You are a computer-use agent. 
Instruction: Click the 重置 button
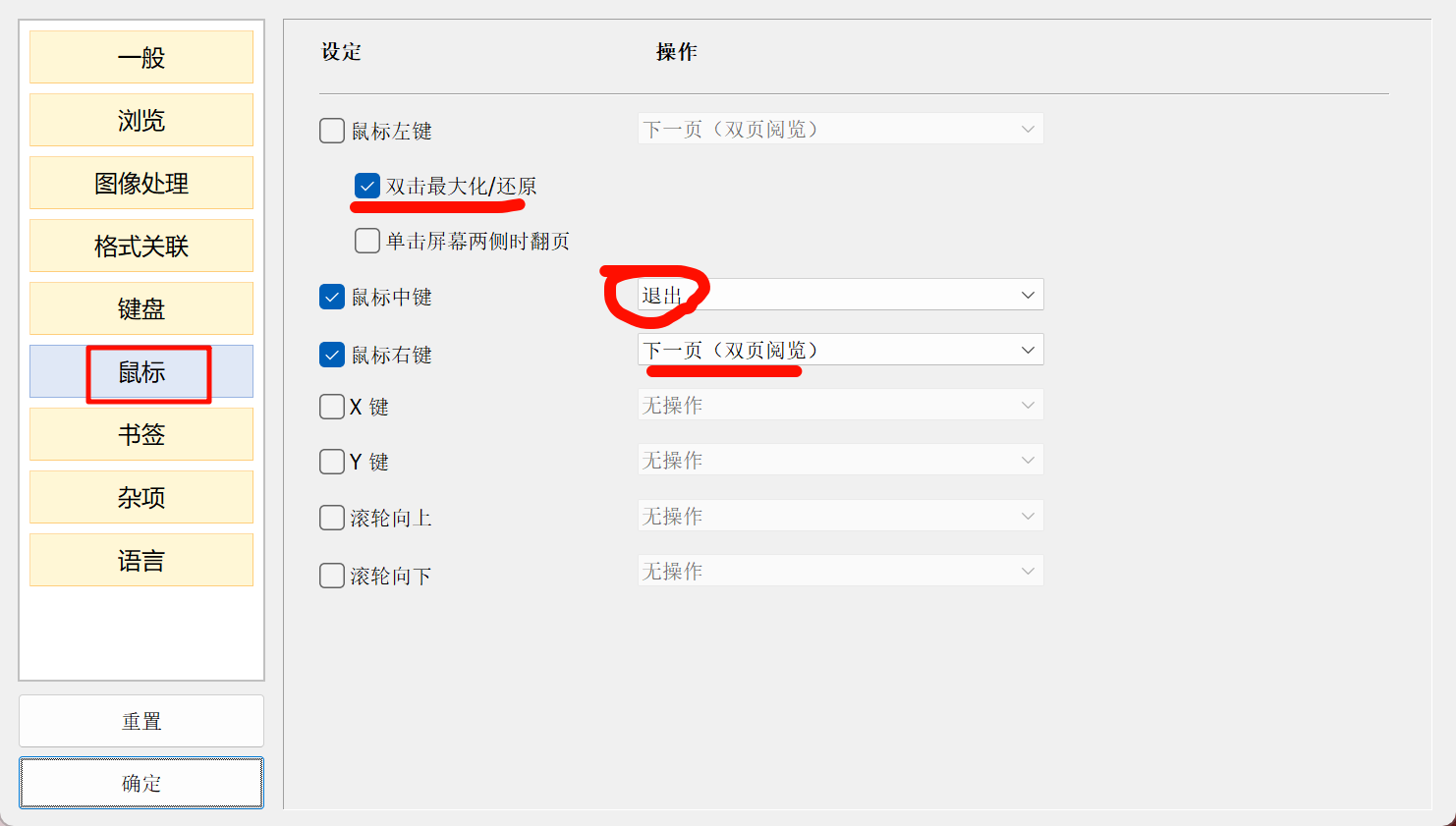(x=141, y=721)
